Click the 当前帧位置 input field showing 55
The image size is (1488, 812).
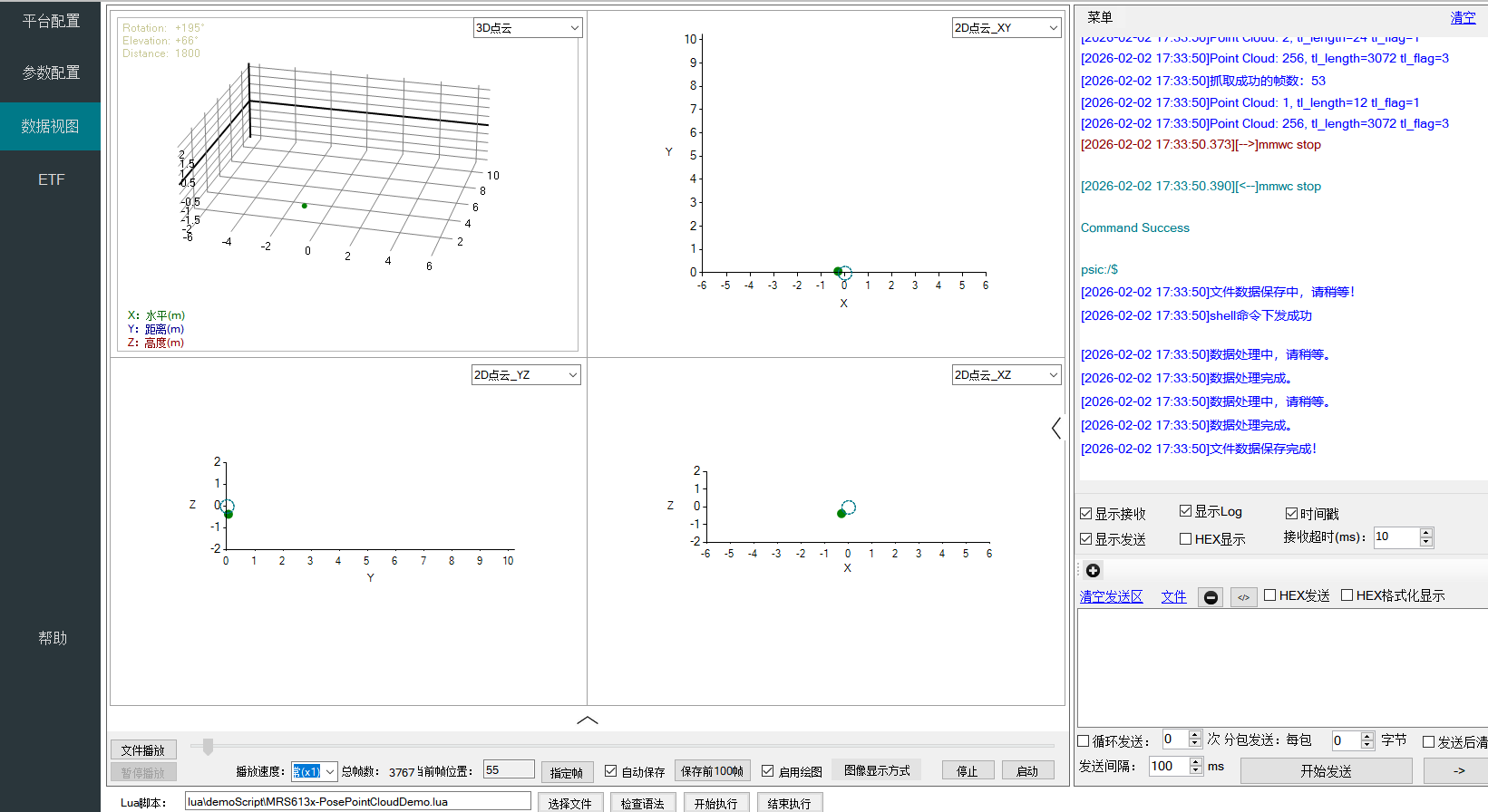click(x=509, y=769)
